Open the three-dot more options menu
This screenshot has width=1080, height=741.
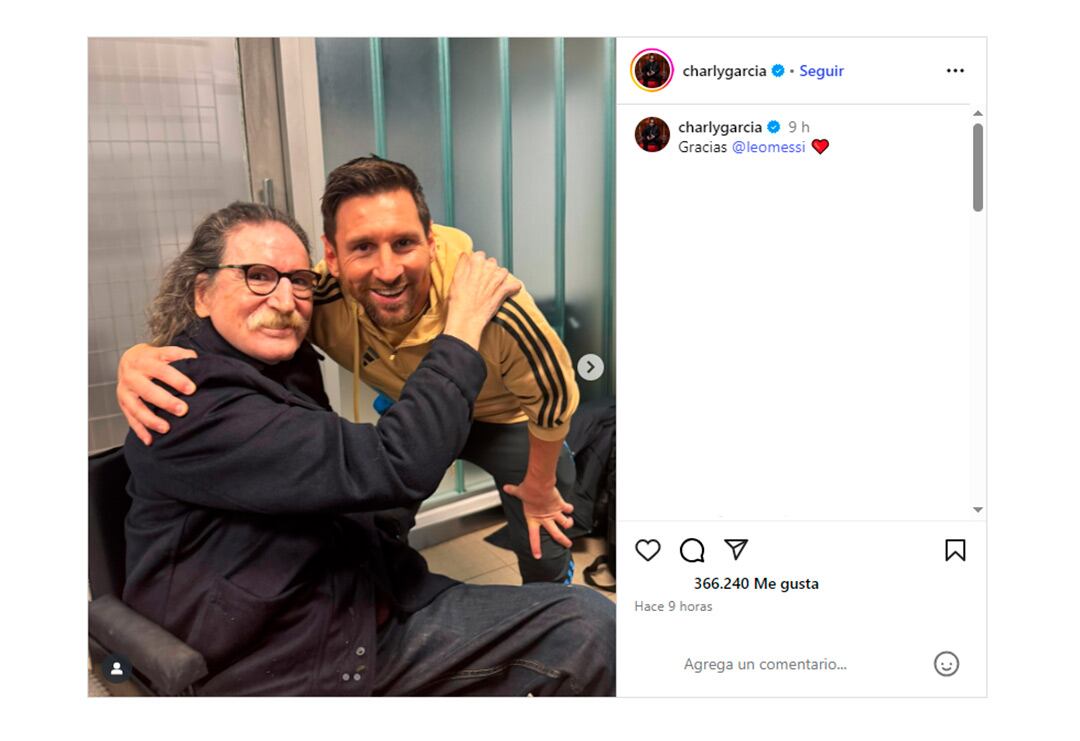955,71
